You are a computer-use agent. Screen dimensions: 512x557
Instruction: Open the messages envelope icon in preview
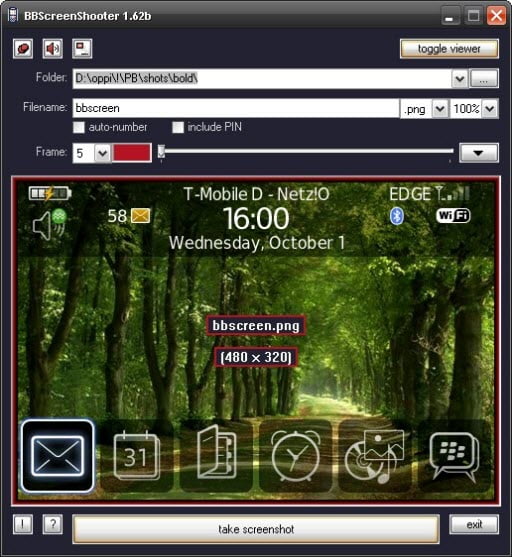point(58,456)
